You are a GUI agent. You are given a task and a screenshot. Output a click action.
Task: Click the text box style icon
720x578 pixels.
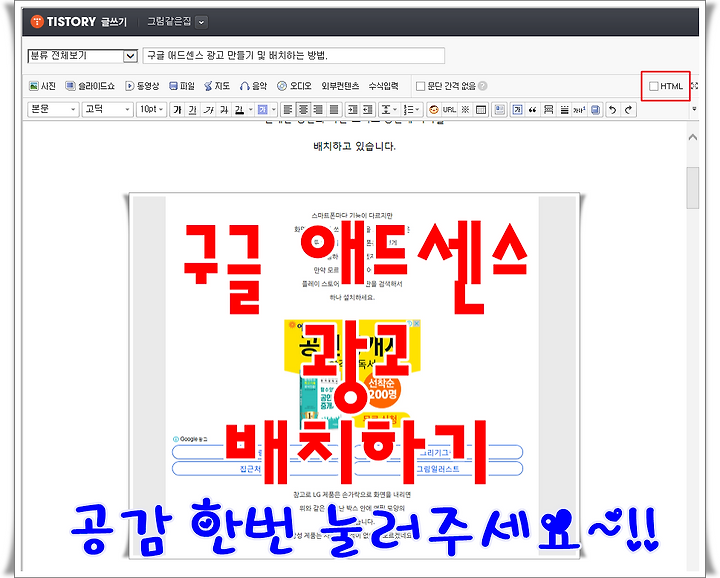518,110
